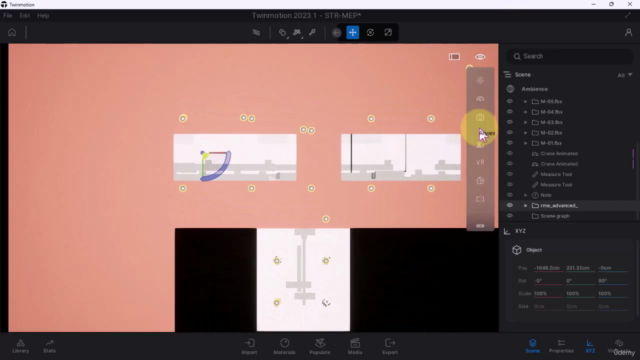Select the Rotate tool in toolbar
The height and width of the screenshot is (360, 640).
pos(370,32)
